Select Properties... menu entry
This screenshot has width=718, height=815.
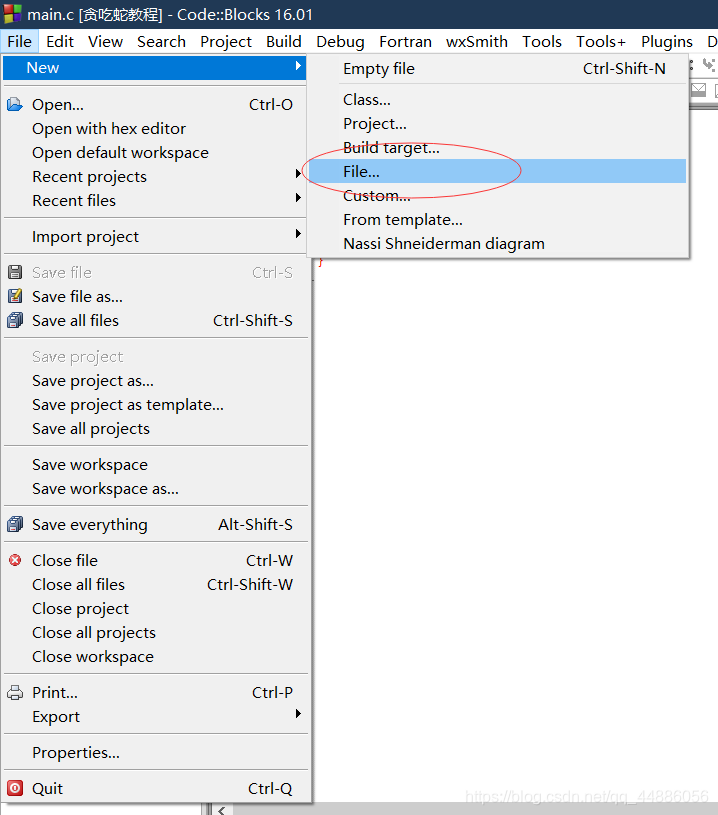pos(154,752)
